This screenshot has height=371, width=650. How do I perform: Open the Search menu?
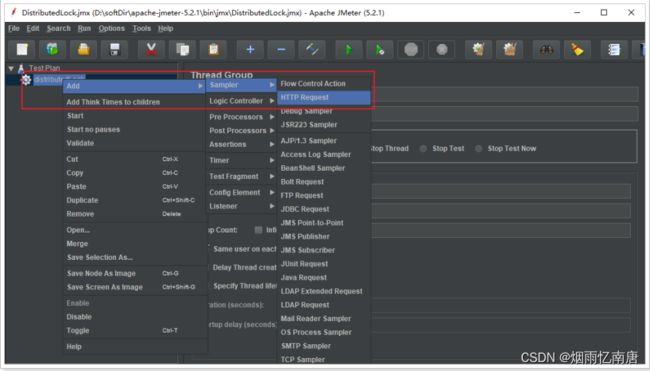(x=58, y=28)
